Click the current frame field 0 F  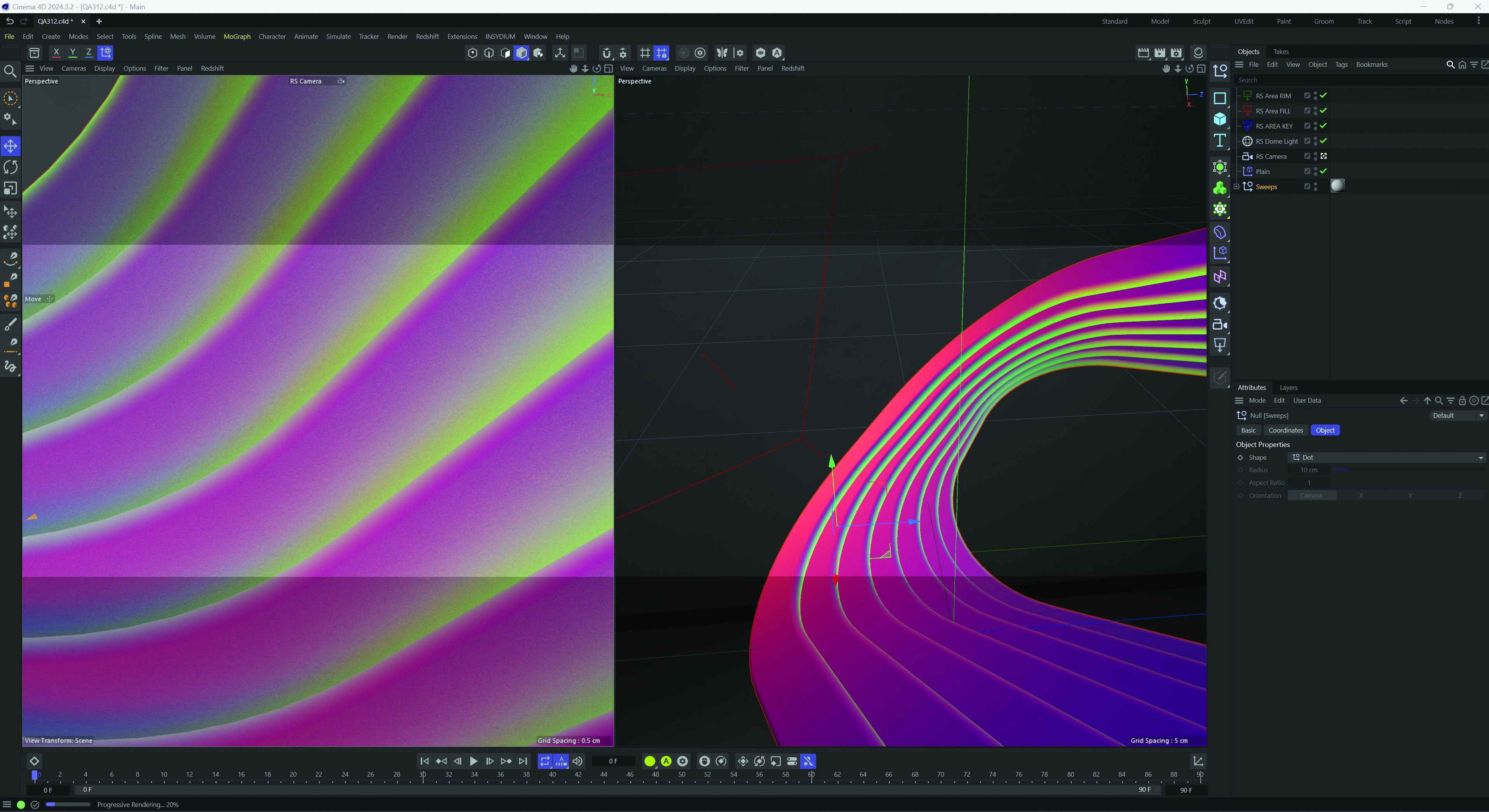[613, 761]
